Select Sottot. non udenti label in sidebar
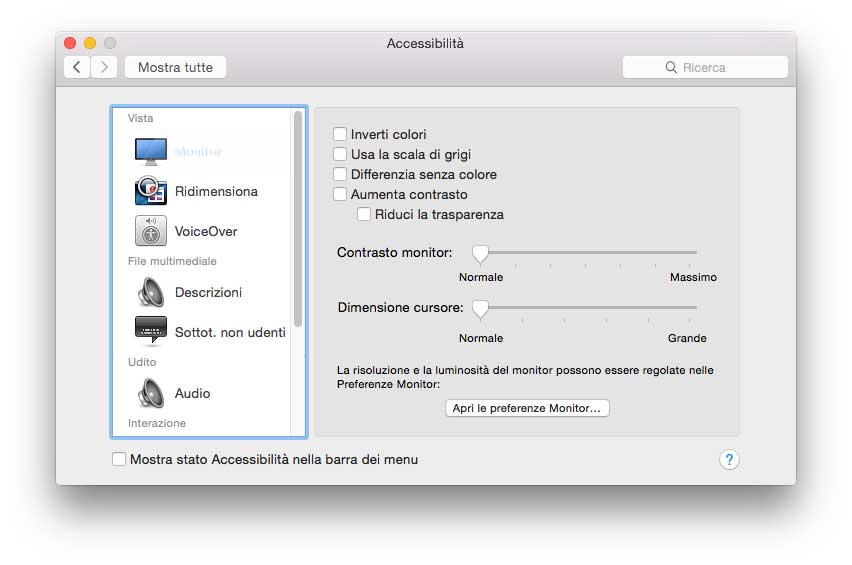 point(230,332)
